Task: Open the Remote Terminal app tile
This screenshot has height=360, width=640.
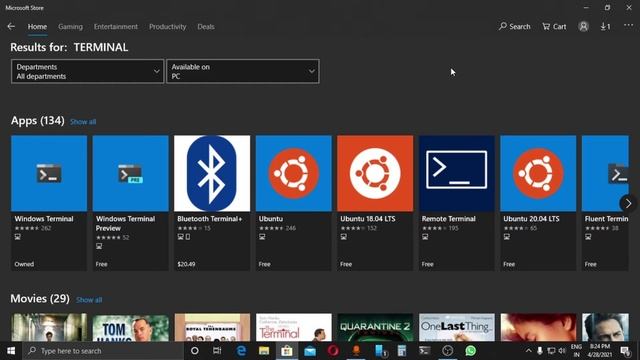Action: click(457, 203)
